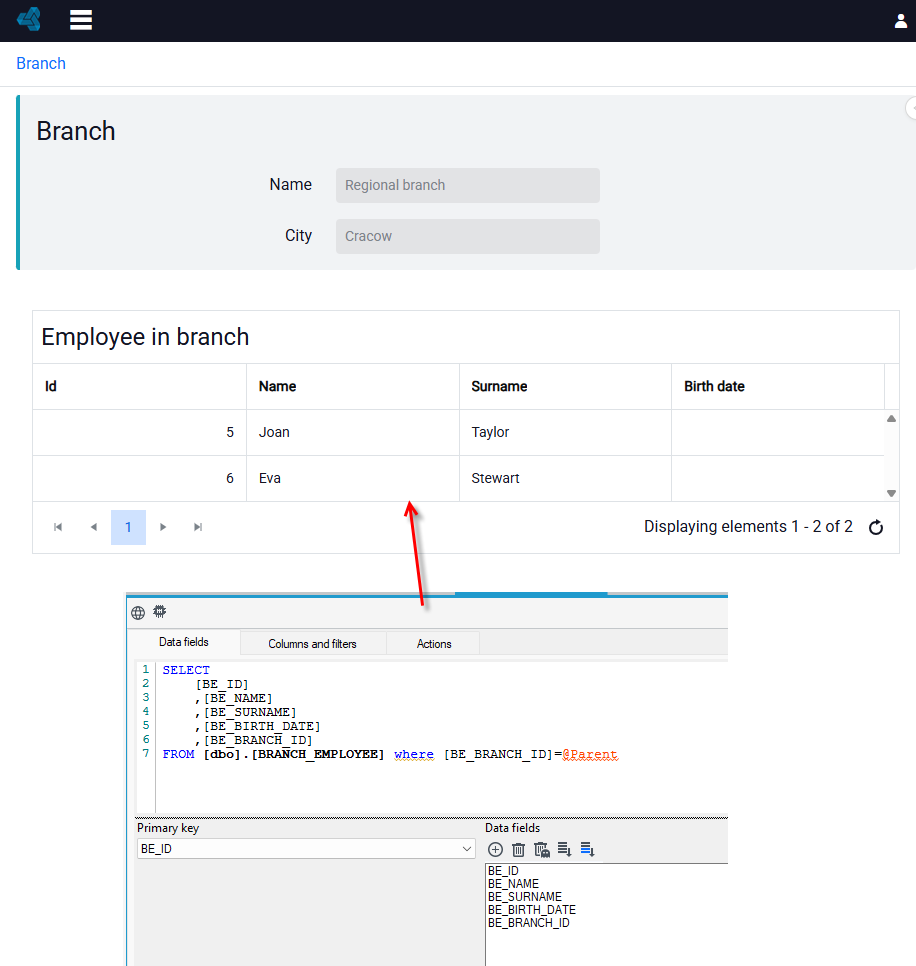The height and width of the screenshot is (966, 916).
Task: Add a data field with the plus icon
Action: pyautogui.click(x=495, y=850)
